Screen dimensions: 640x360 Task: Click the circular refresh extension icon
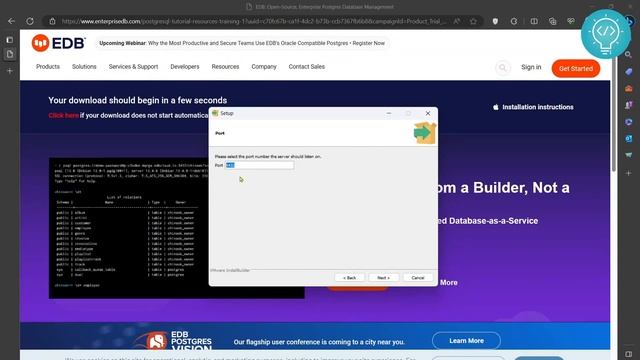coord(514,21)
